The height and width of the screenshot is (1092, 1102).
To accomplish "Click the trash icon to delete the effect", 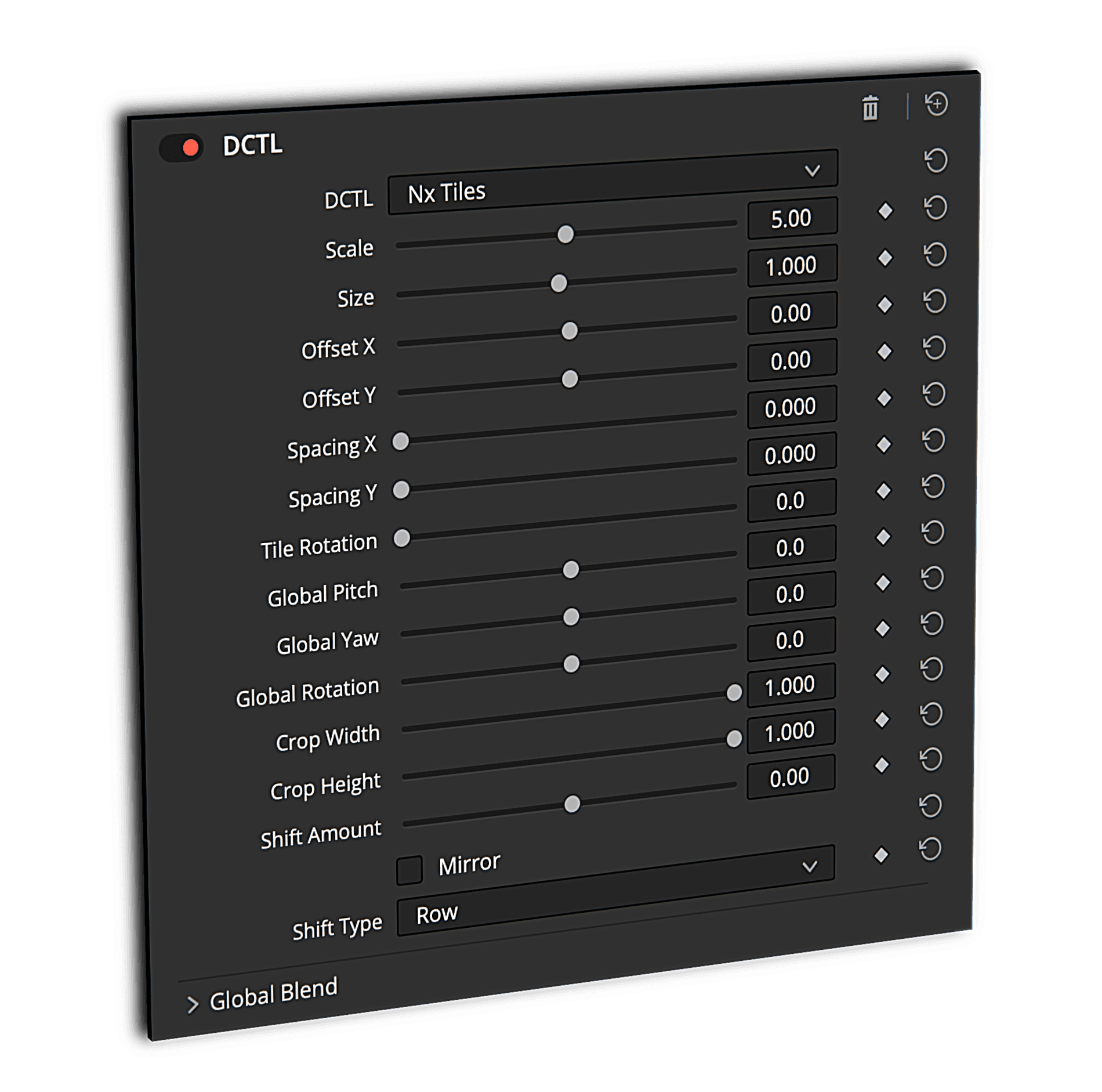I will 870,109.
